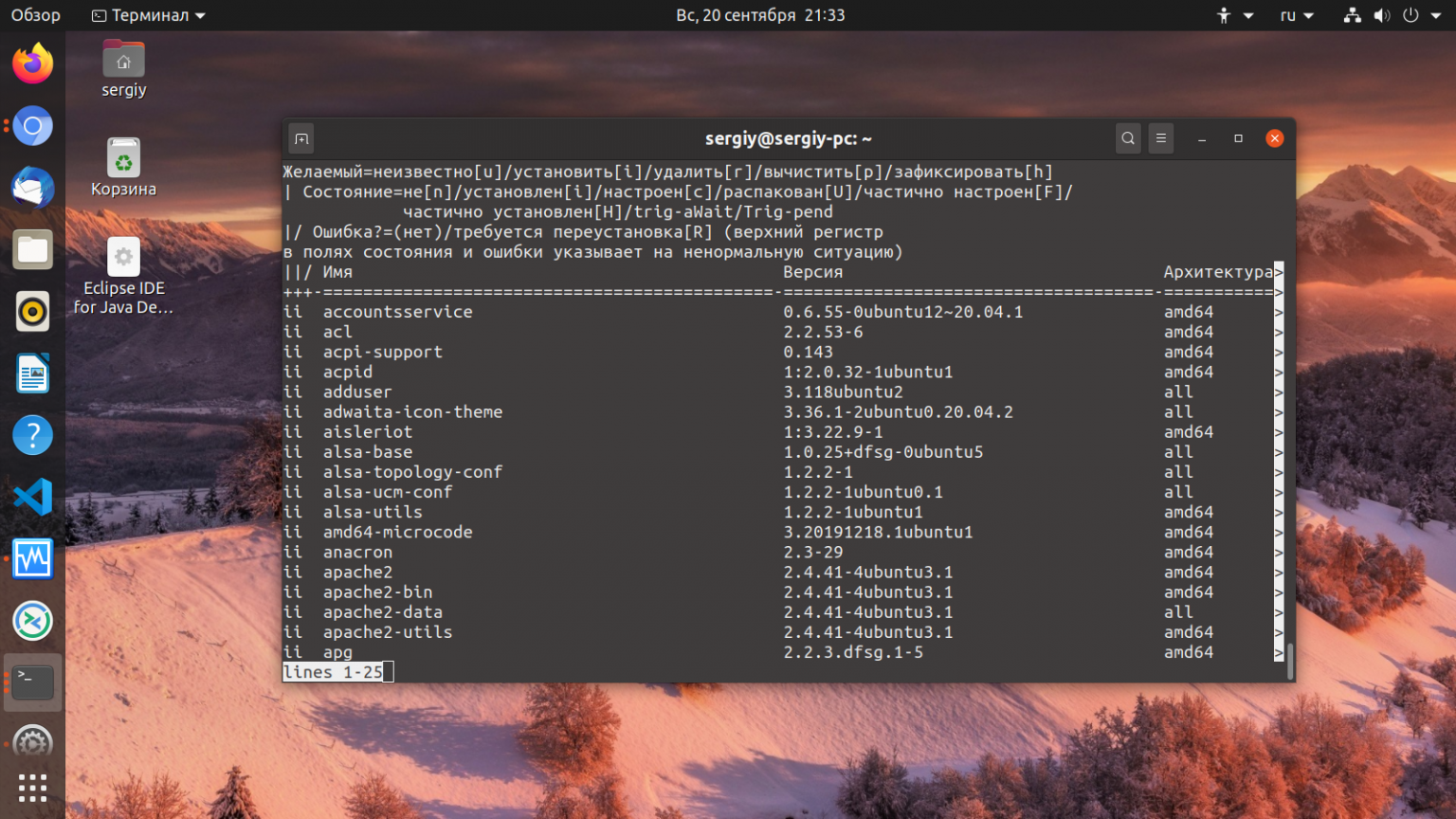Open LibreOffice Writer from the dock

32,373
